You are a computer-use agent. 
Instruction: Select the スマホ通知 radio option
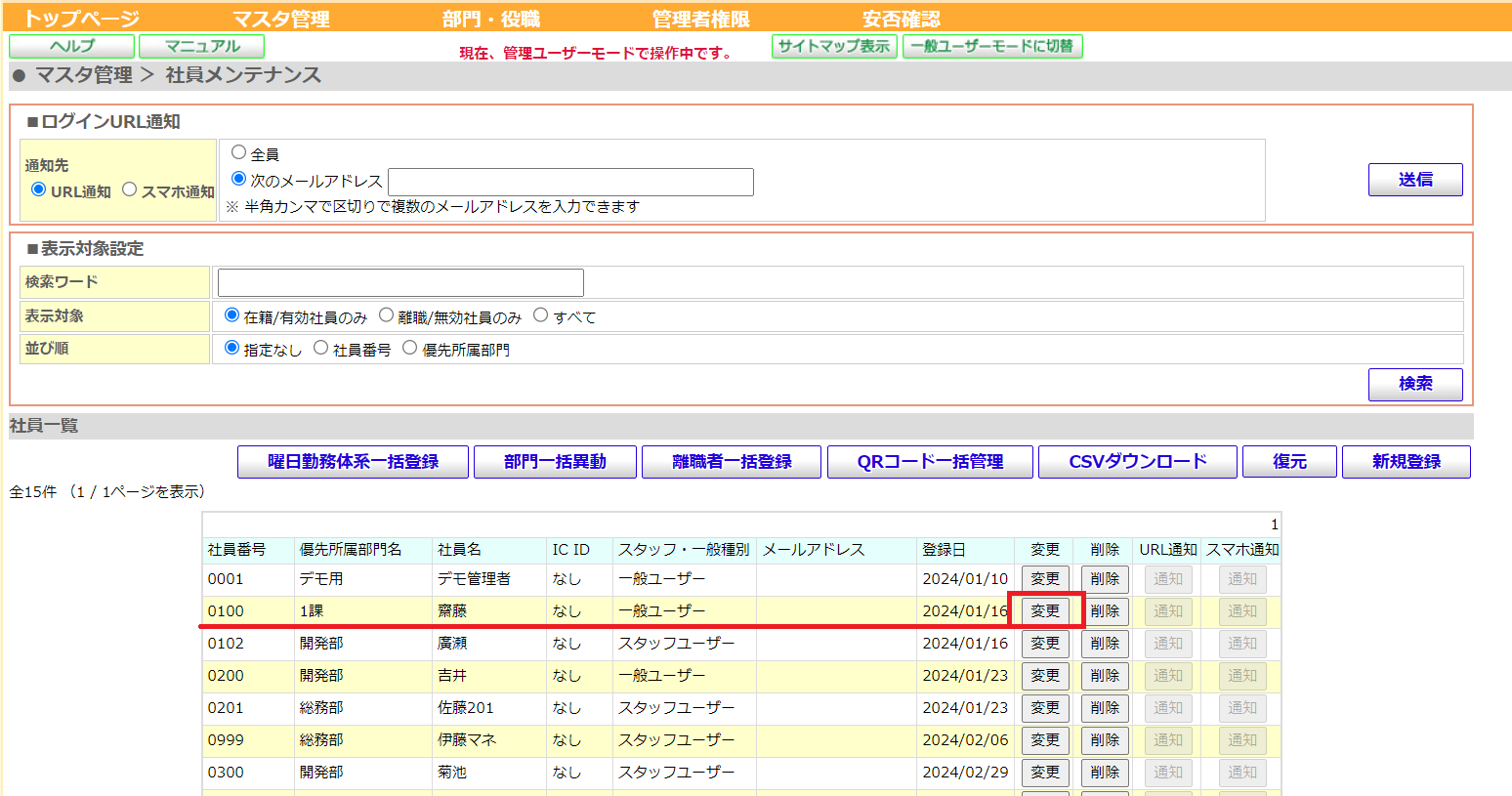point(129,189)
